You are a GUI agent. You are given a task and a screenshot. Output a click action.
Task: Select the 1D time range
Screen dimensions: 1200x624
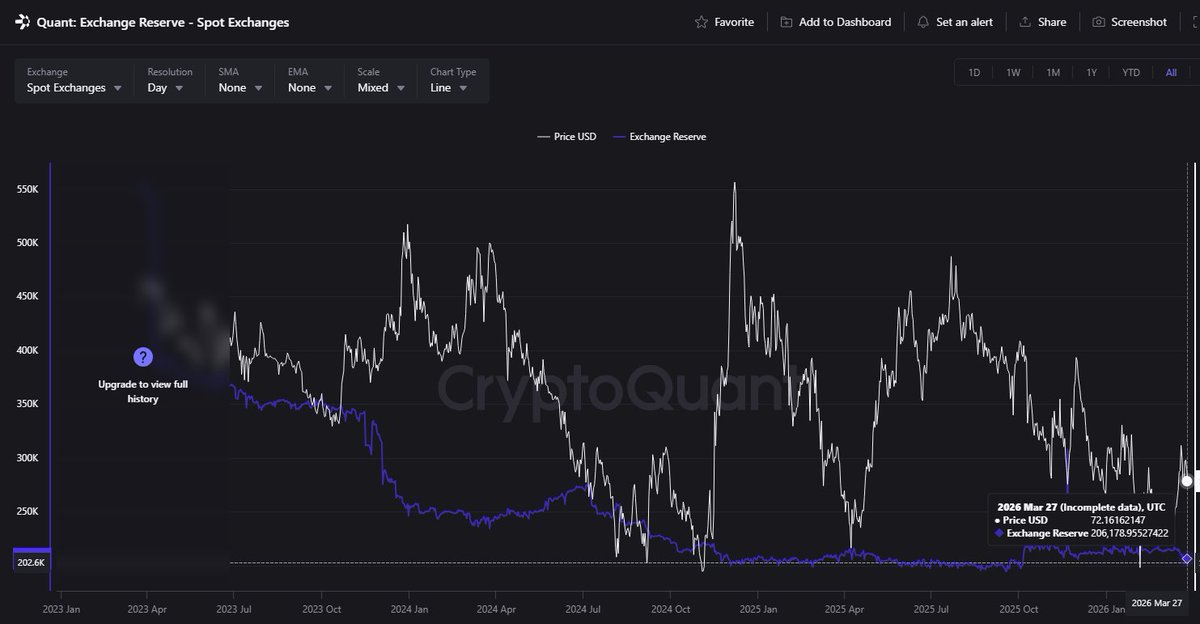pos(974,72)
